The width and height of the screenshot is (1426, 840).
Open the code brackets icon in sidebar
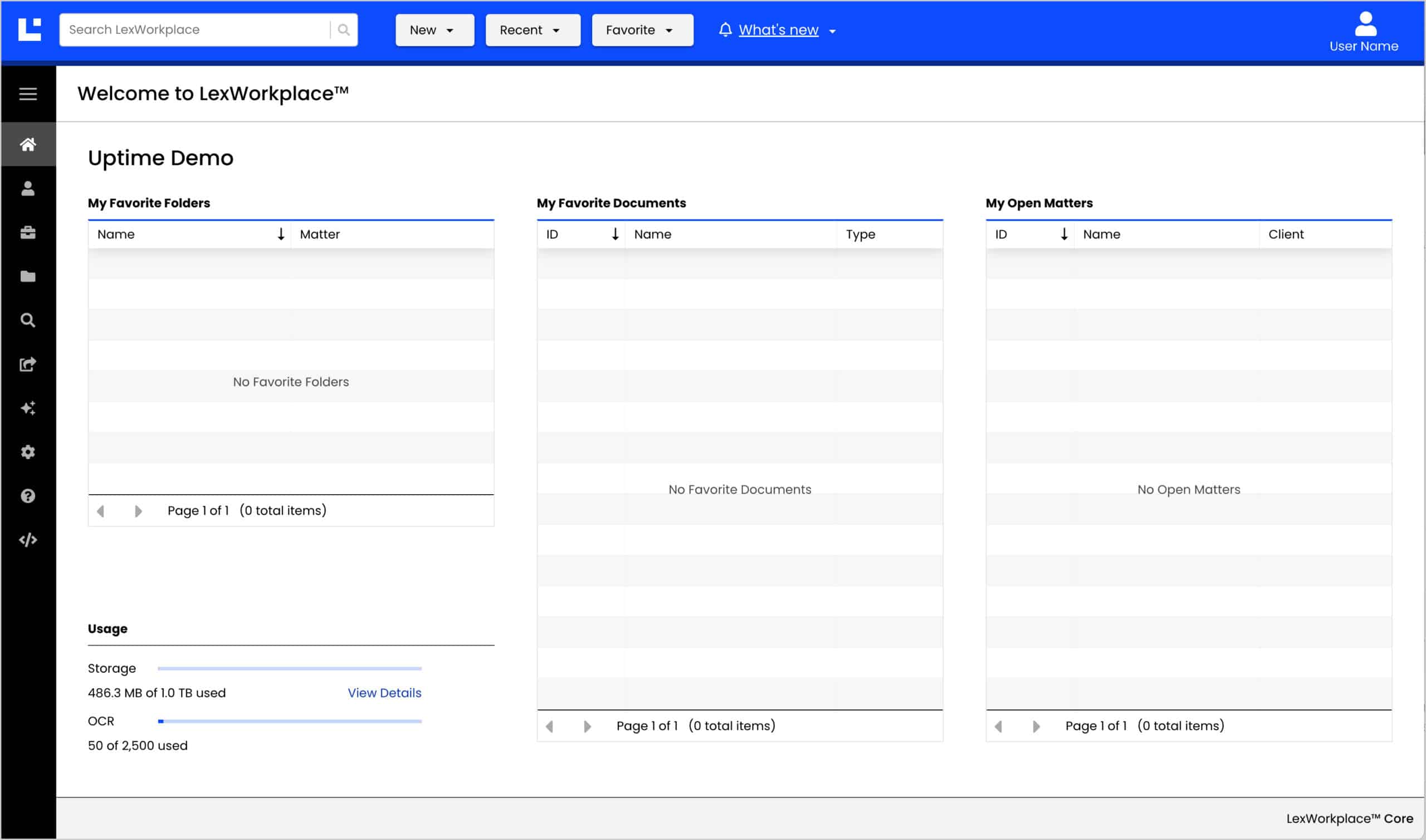[x=28, y=540]
